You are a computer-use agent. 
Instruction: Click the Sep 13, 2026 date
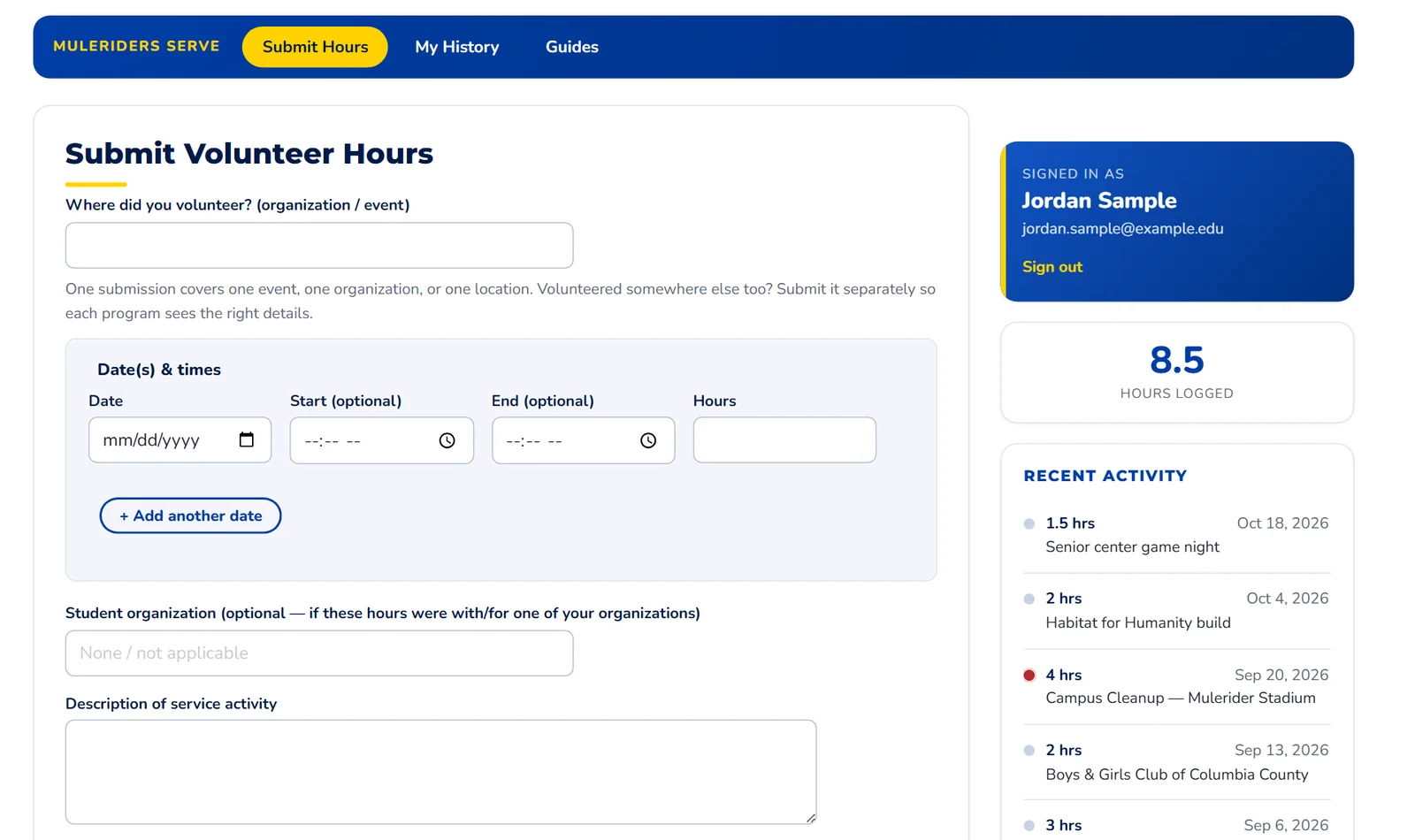pos(1281,751)
